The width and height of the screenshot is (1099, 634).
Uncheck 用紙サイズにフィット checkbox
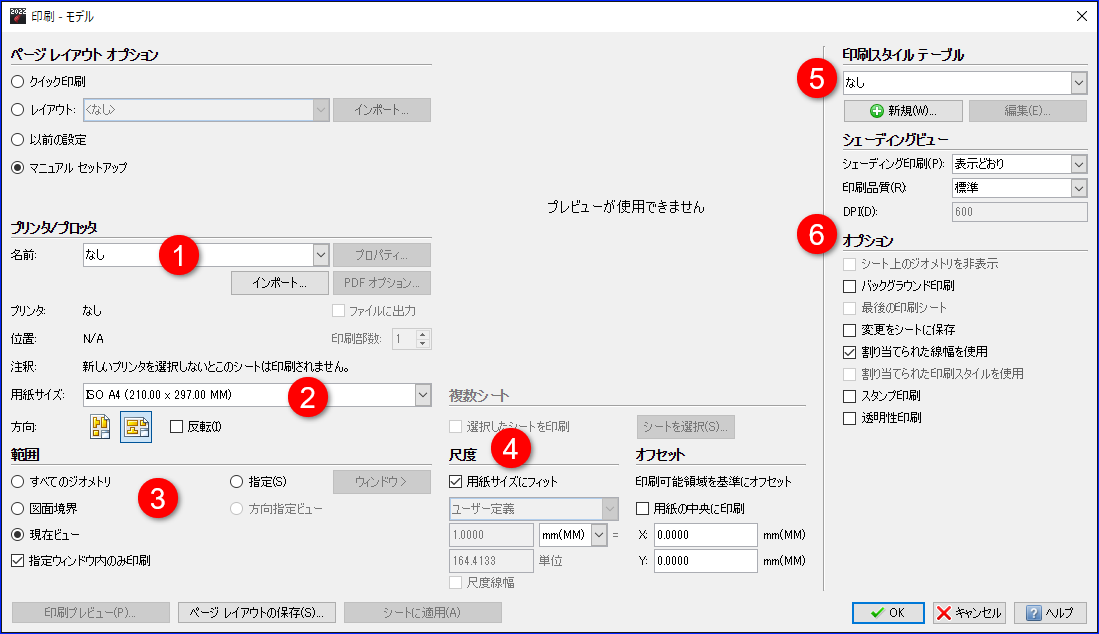pos(456,482)
